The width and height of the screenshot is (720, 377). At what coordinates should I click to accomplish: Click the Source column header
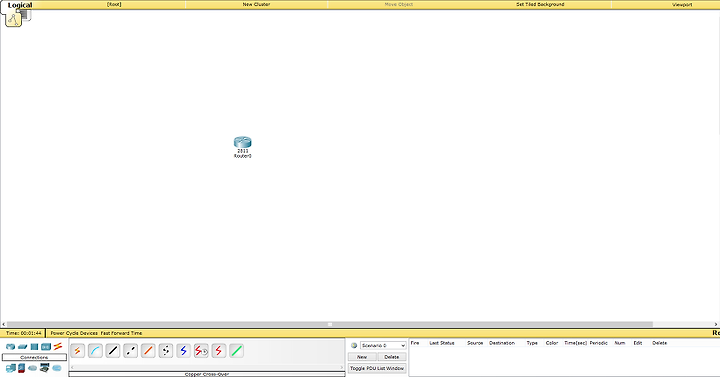(475, 343)
